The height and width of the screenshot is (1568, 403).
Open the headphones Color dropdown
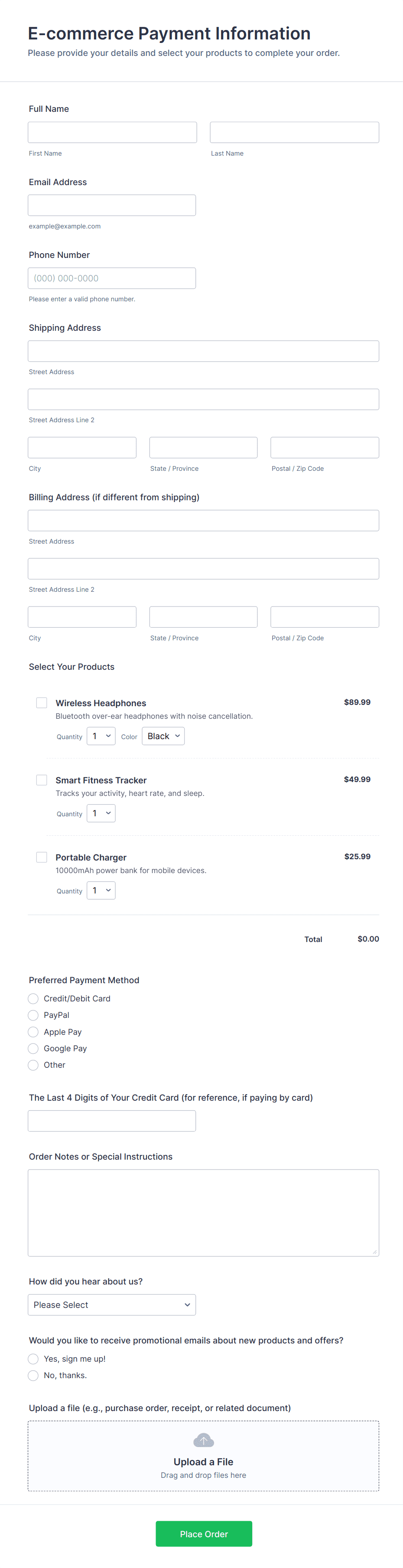pyautogui.click(x=163, y=736)
